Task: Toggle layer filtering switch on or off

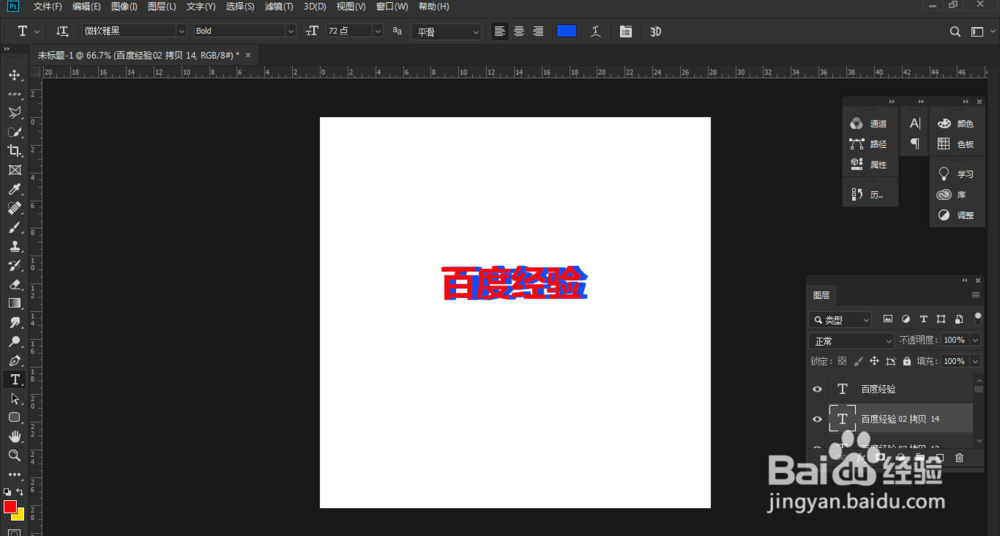Action: point(978,318)
